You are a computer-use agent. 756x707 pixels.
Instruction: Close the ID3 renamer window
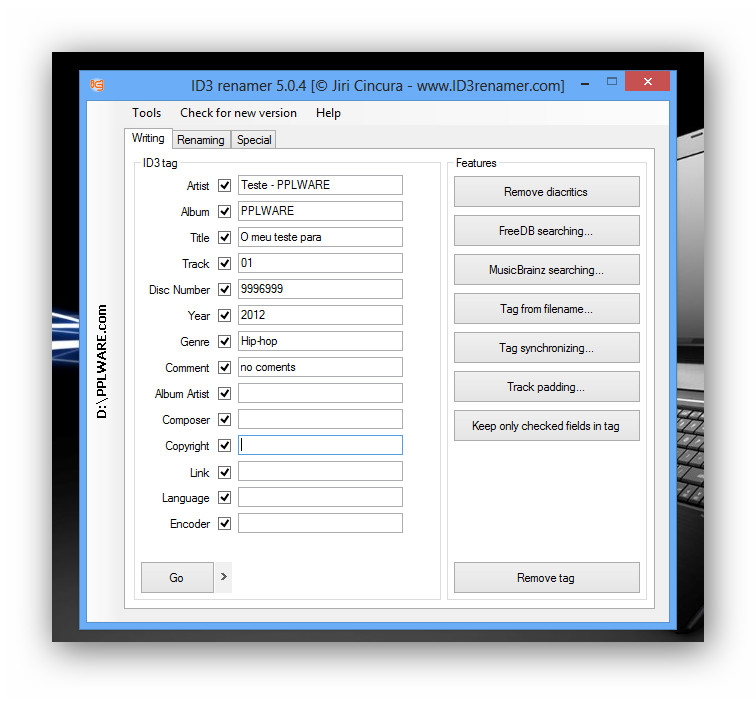coord(648,82)
